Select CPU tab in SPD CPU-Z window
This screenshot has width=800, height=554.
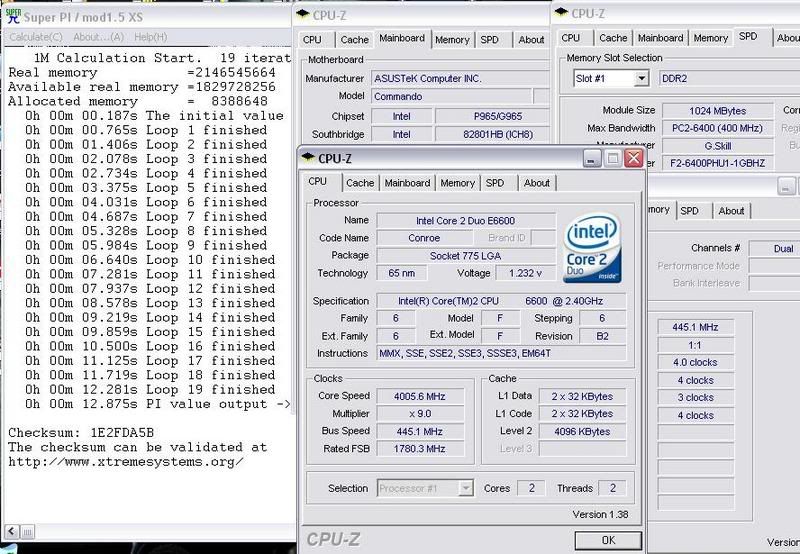point(570,38)
